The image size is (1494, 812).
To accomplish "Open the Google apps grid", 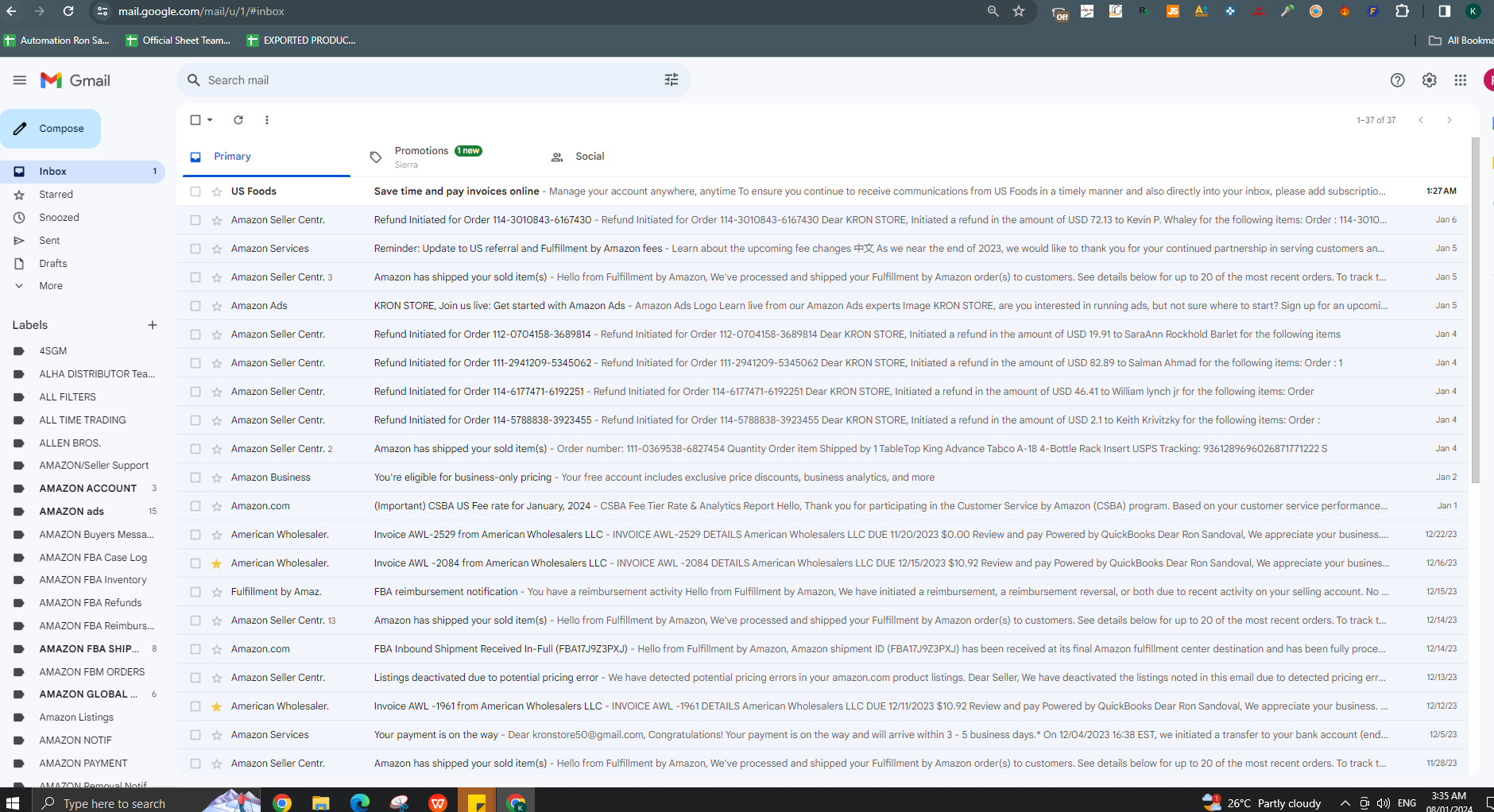I will point(1460,80).
